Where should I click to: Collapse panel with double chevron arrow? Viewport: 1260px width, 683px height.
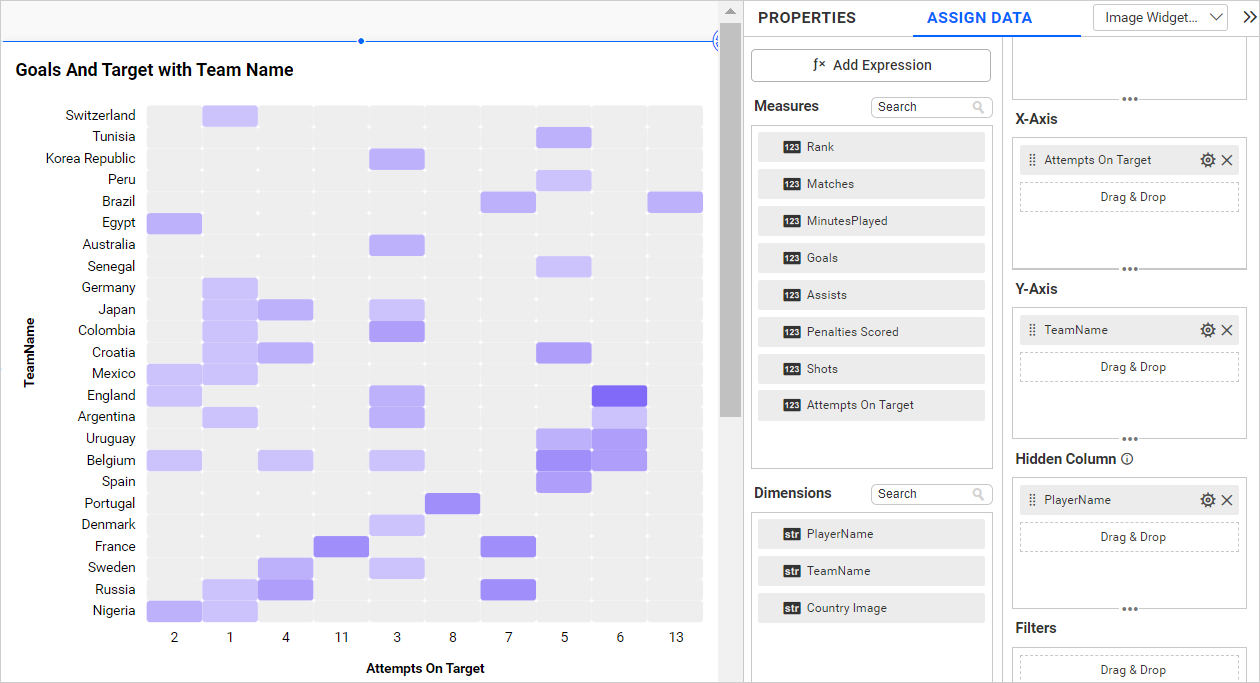pyautogui.click(x=1248, y=17)
